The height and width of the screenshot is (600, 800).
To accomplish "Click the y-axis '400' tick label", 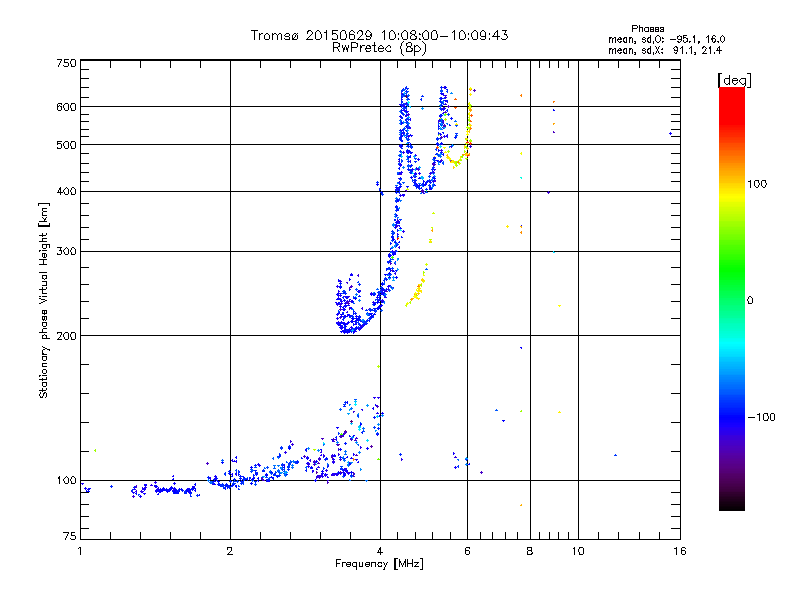I will pos(66,191).
